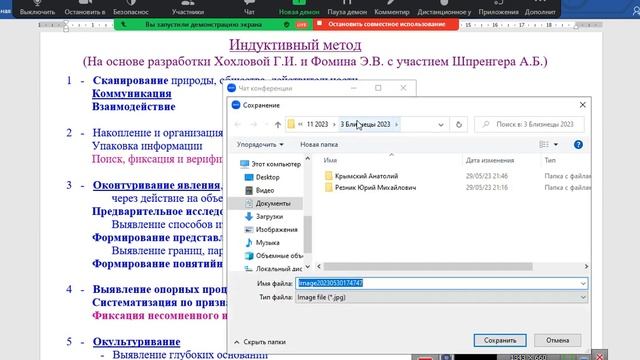Click the file list horizontal scrollbar
This screenshot has height=360, width=640.
[x=428, y=267]
